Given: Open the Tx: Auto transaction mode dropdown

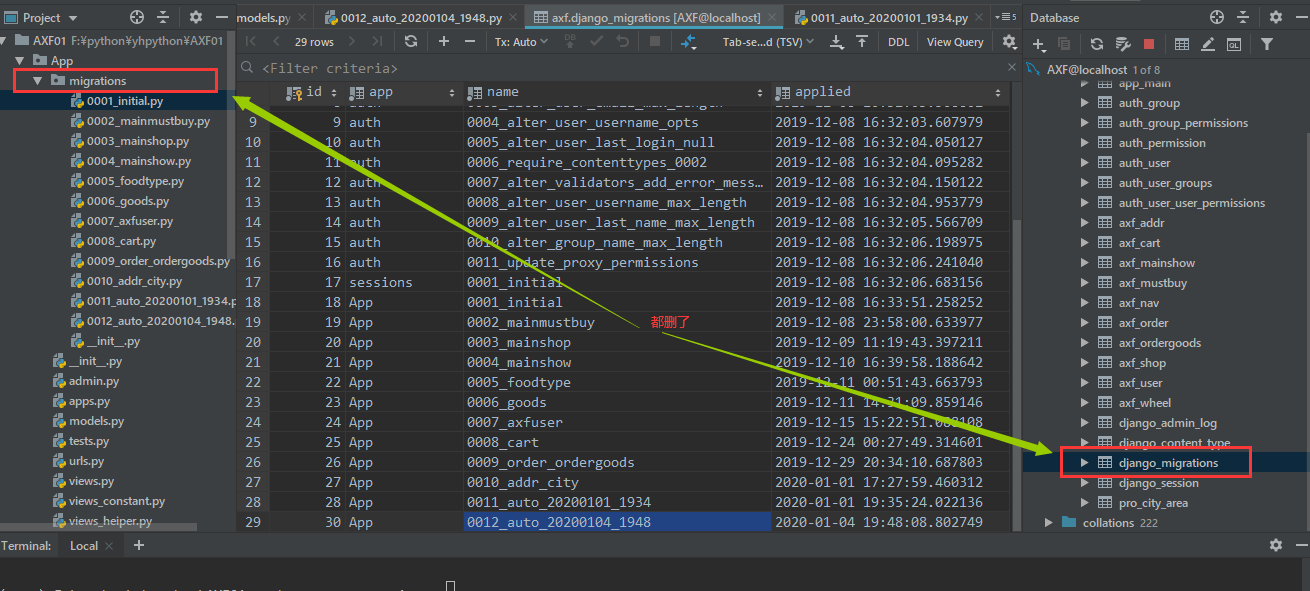Looking at the screenshot, I should click(517, 42).
